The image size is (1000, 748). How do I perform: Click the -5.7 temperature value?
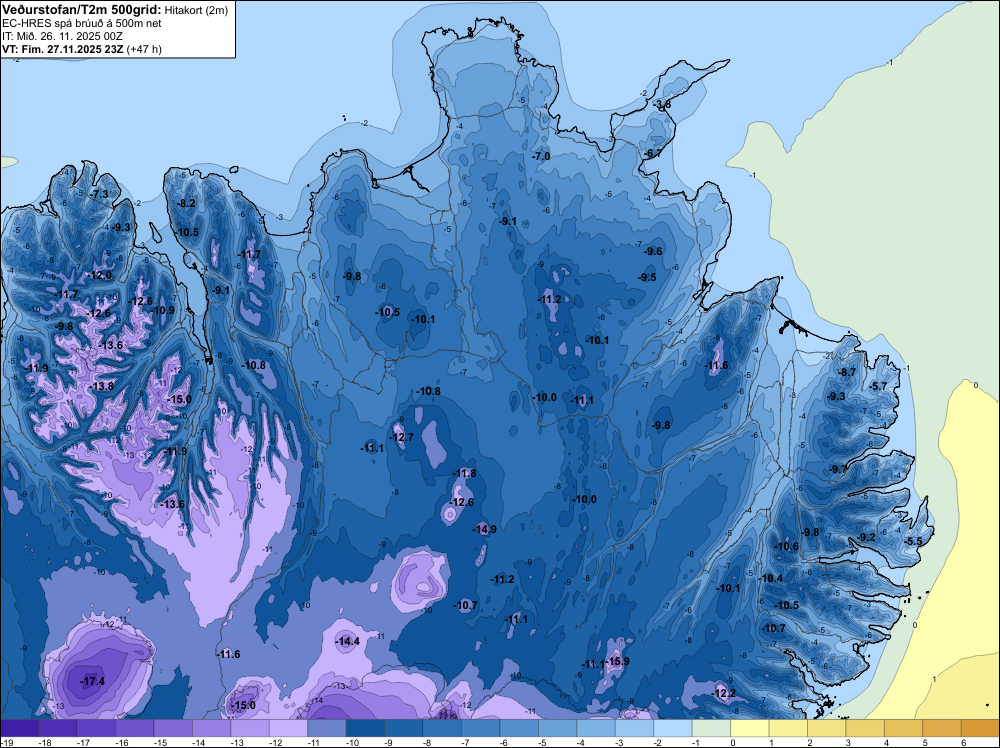click(x=878, y=386)
